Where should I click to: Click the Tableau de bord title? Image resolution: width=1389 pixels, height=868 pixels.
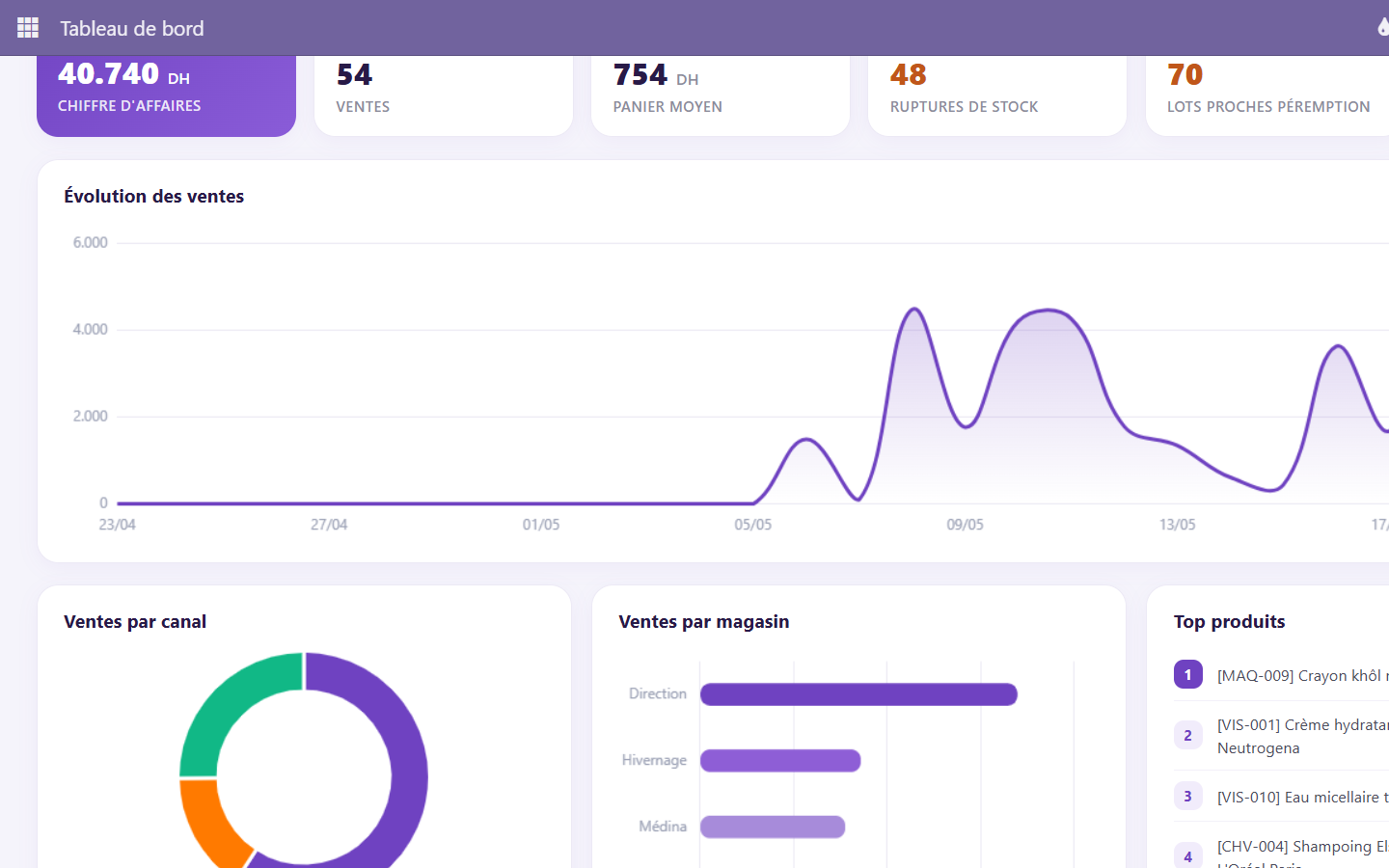132,28
